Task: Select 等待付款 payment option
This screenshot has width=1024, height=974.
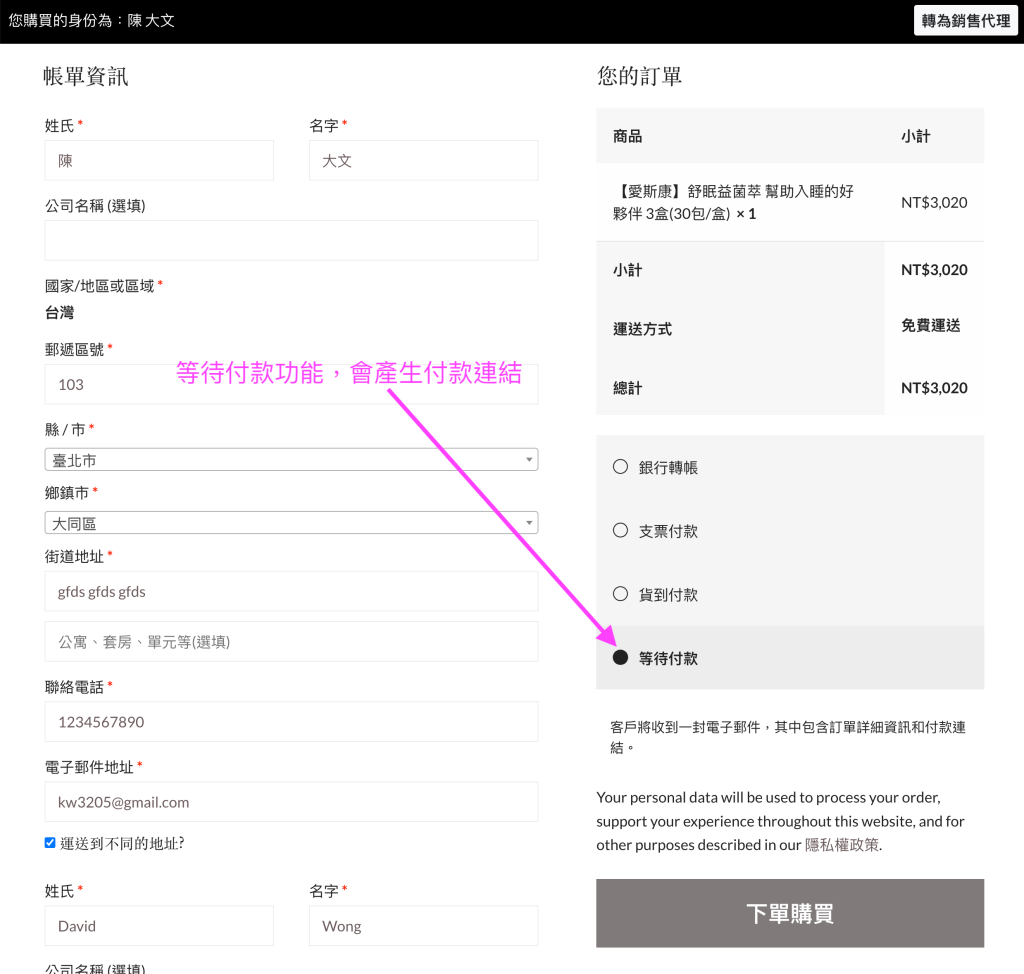Action: pos(620,658)
